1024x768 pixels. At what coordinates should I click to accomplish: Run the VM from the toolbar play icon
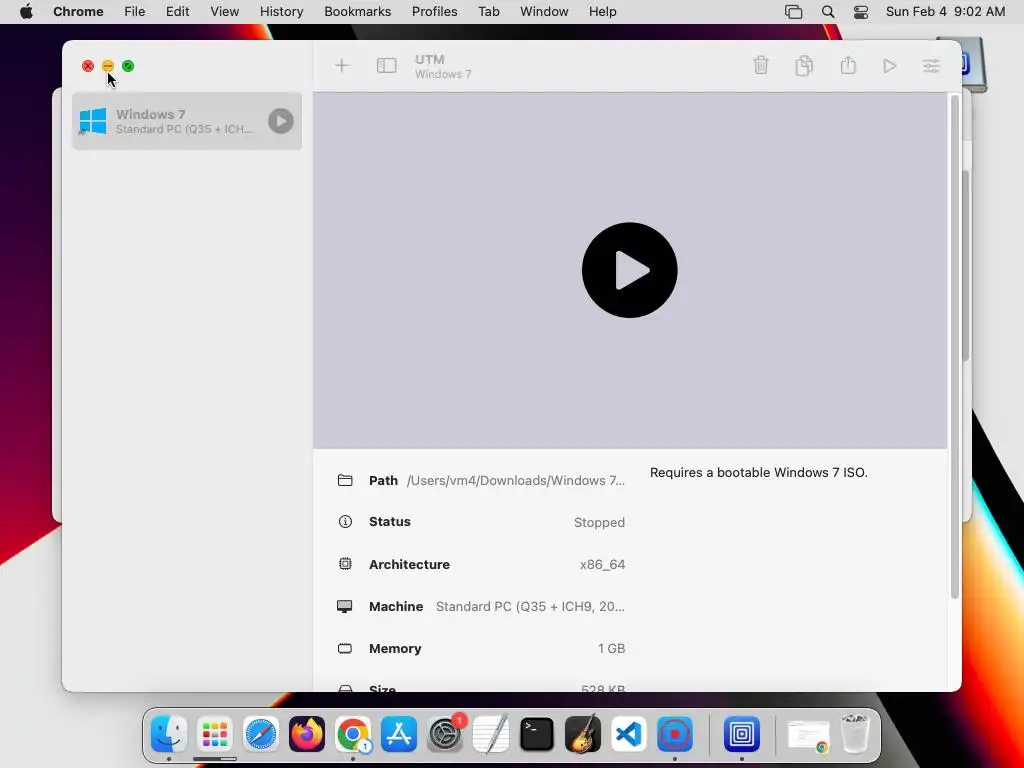click(x=889, y=66)
